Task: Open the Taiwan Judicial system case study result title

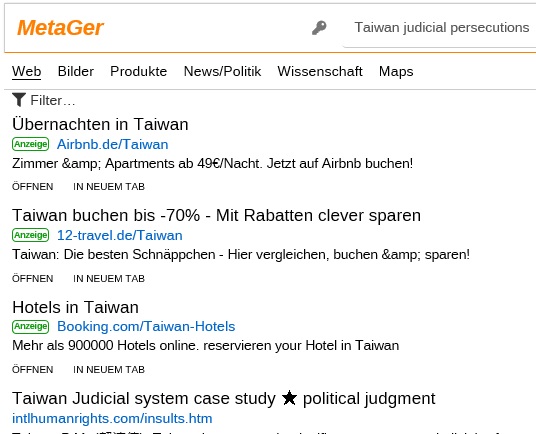Action: 224,398
